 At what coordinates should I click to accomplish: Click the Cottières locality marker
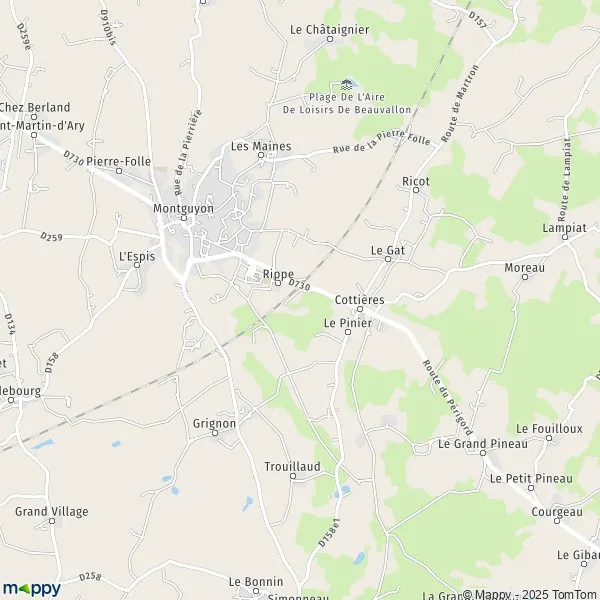click(x=360, y=309)
